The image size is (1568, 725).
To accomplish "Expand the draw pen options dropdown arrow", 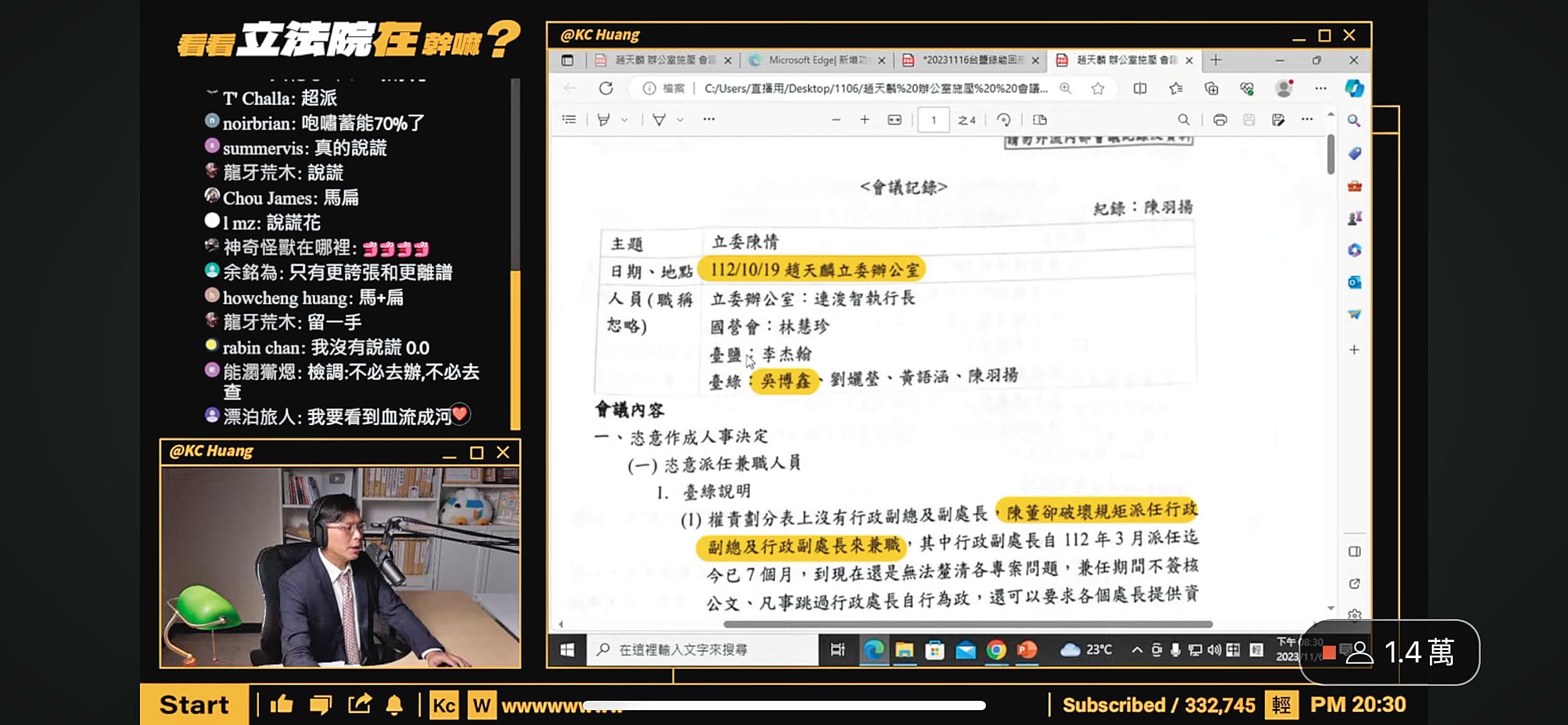I will pos(680,120).
